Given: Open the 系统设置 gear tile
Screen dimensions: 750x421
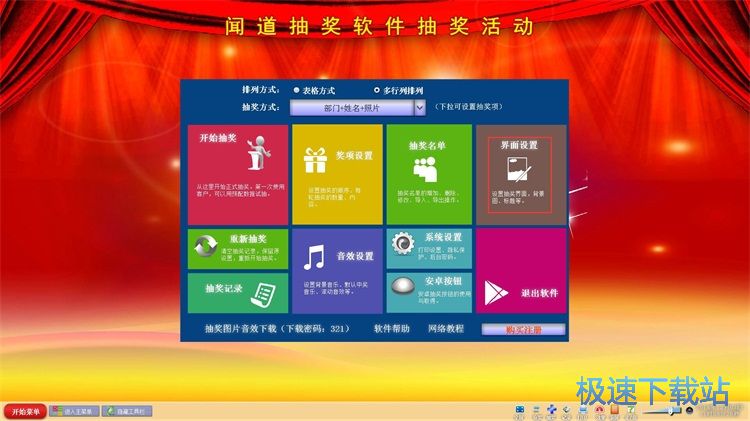Looking at the screenshot, I should tap(429, 249).
